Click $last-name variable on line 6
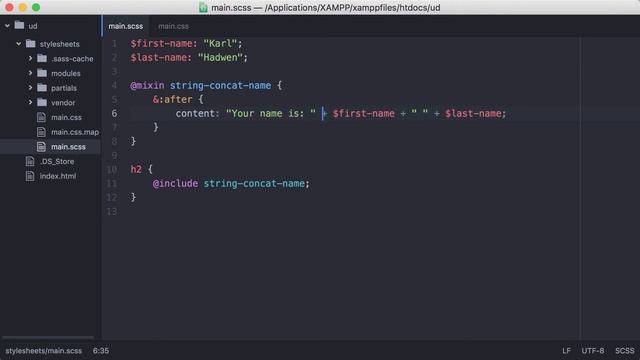 tap(473, 113)
